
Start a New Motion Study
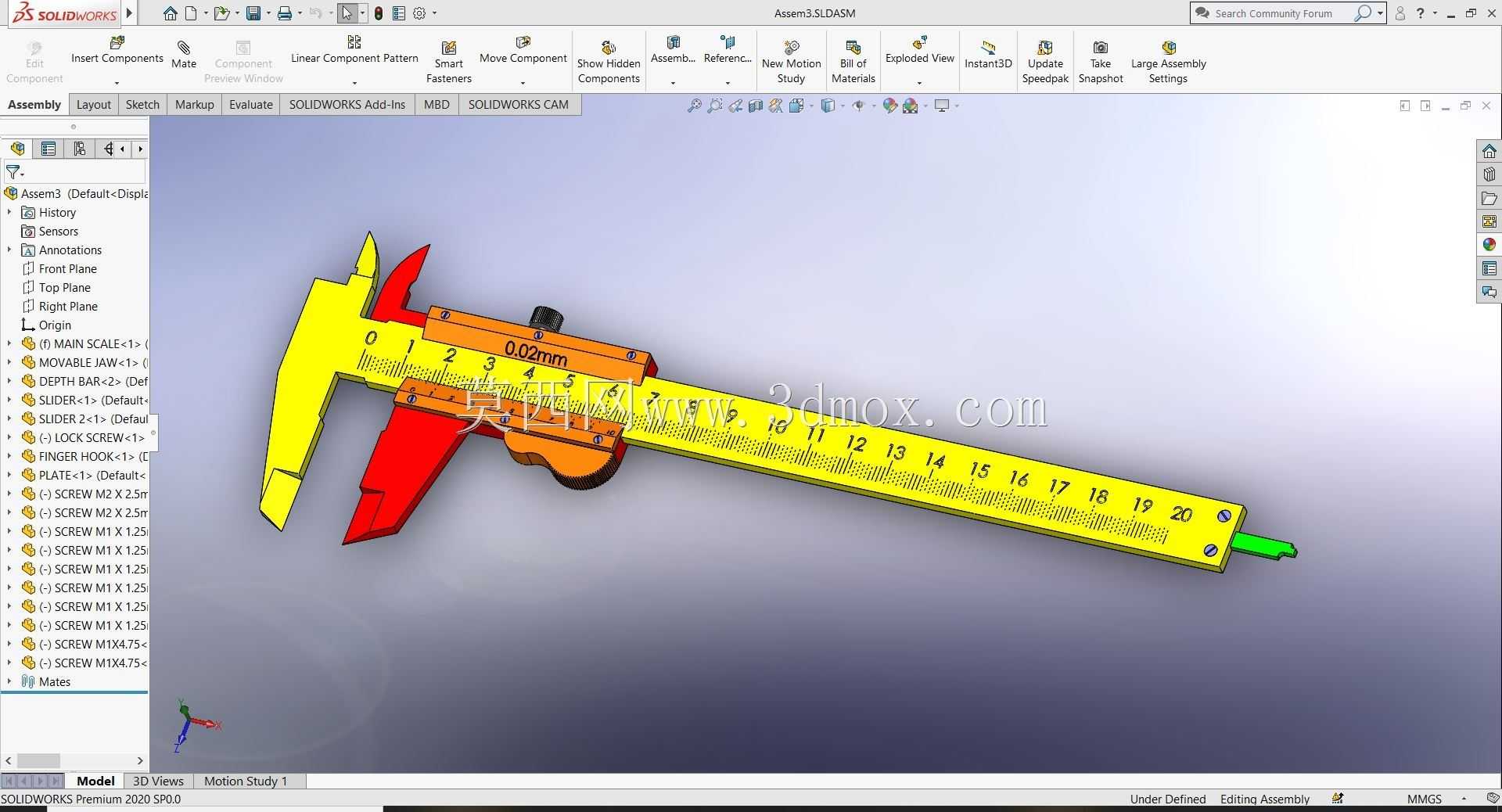[x=791, y=62]
